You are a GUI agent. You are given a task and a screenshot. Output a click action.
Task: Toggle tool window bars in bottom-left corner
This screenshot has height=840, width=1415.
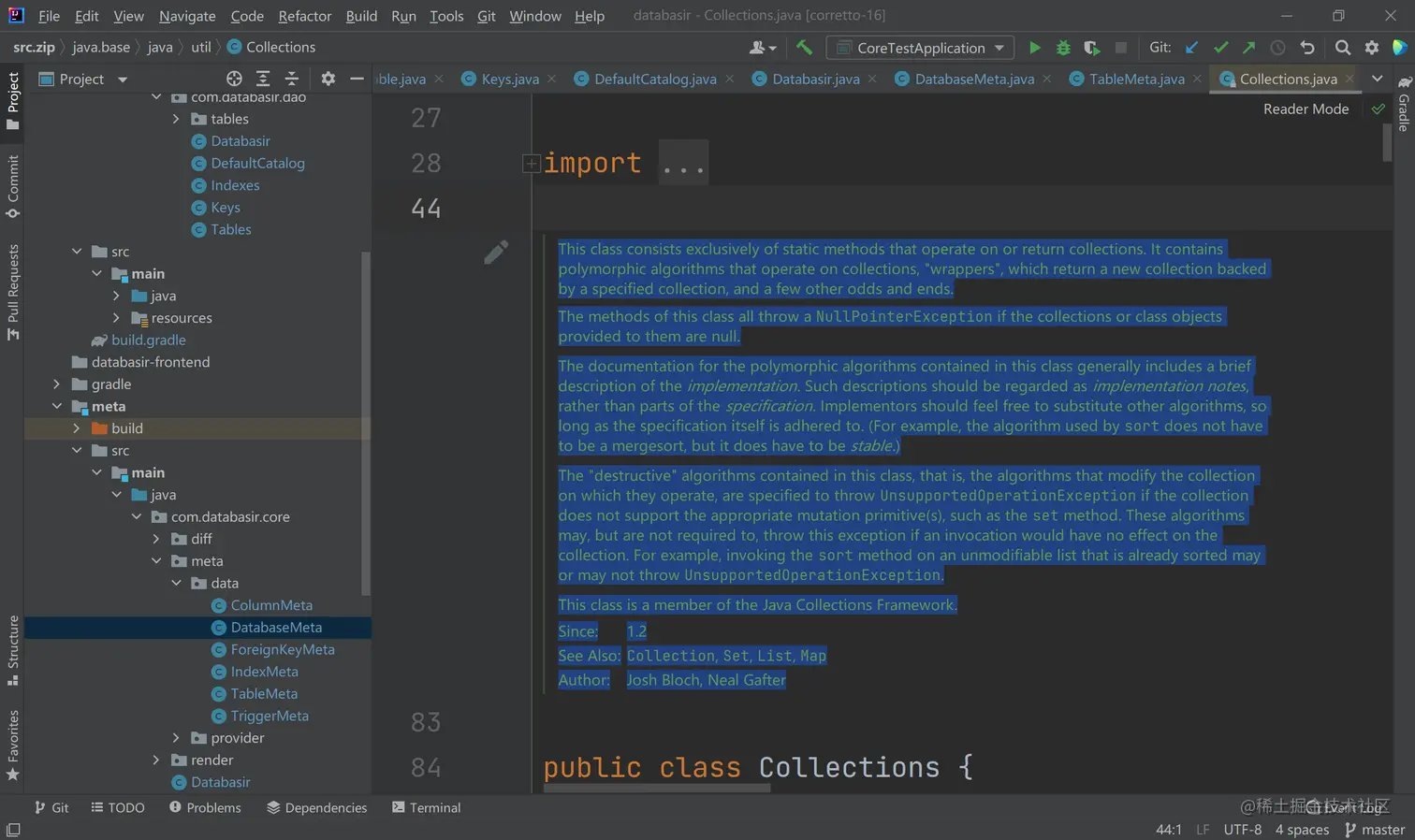click(x=13, y=830)
